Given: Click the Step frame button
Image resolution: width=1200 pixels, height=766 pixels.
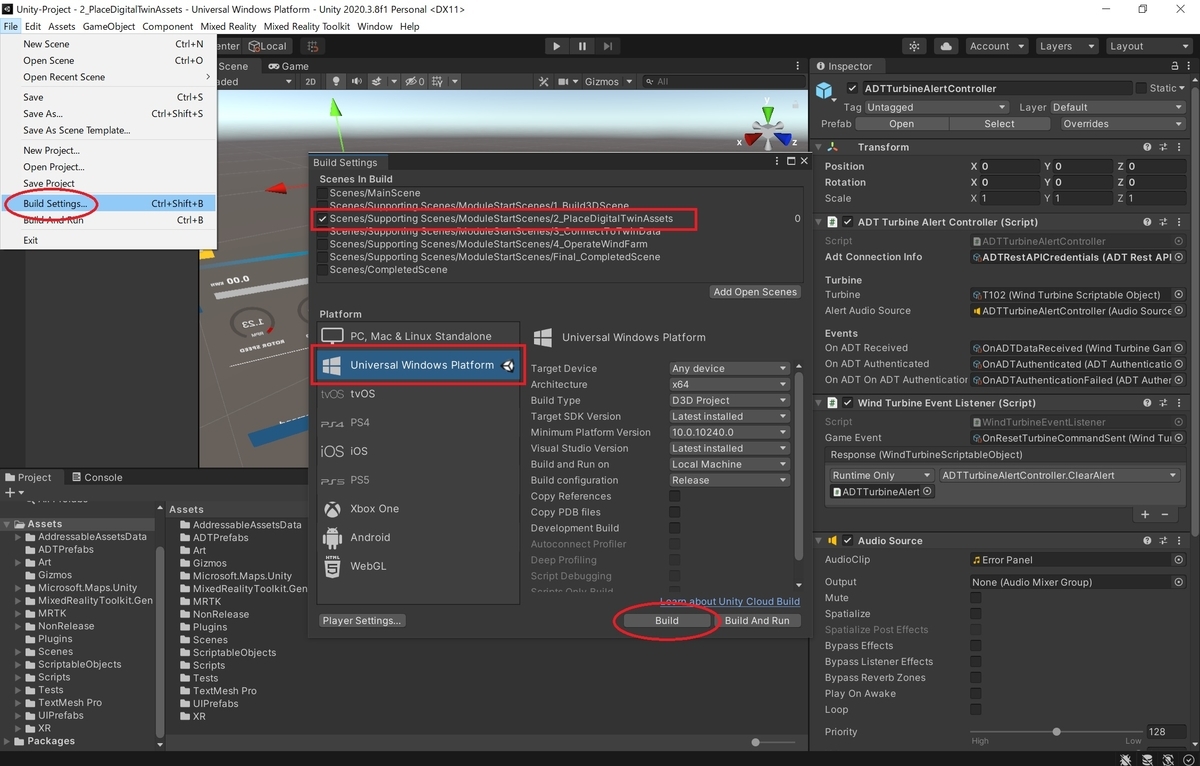Looking at the screenshot, I should 607,46.
